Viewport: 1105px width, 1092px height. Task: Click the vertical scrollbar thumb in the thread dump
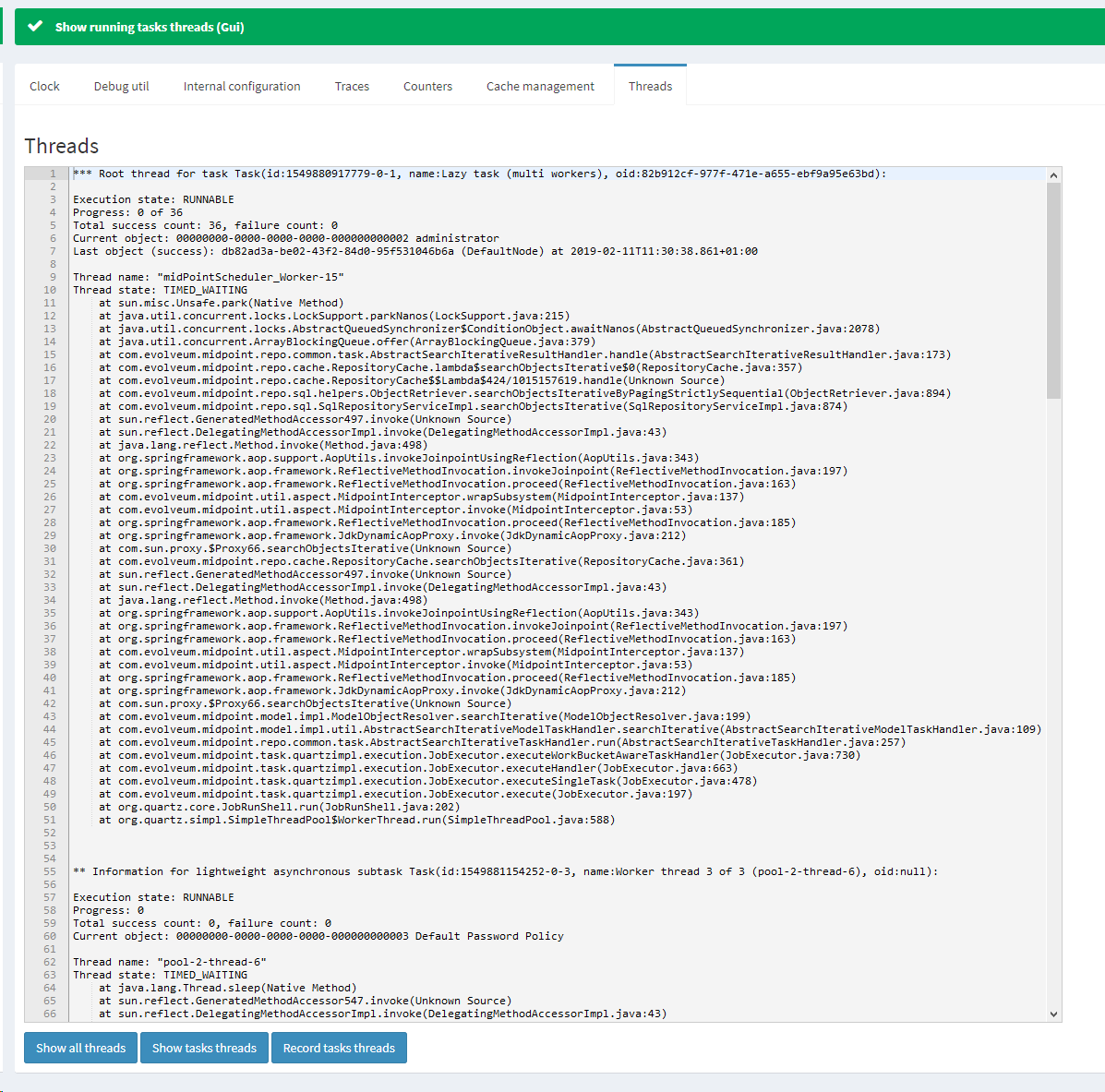click(1053, 291)
